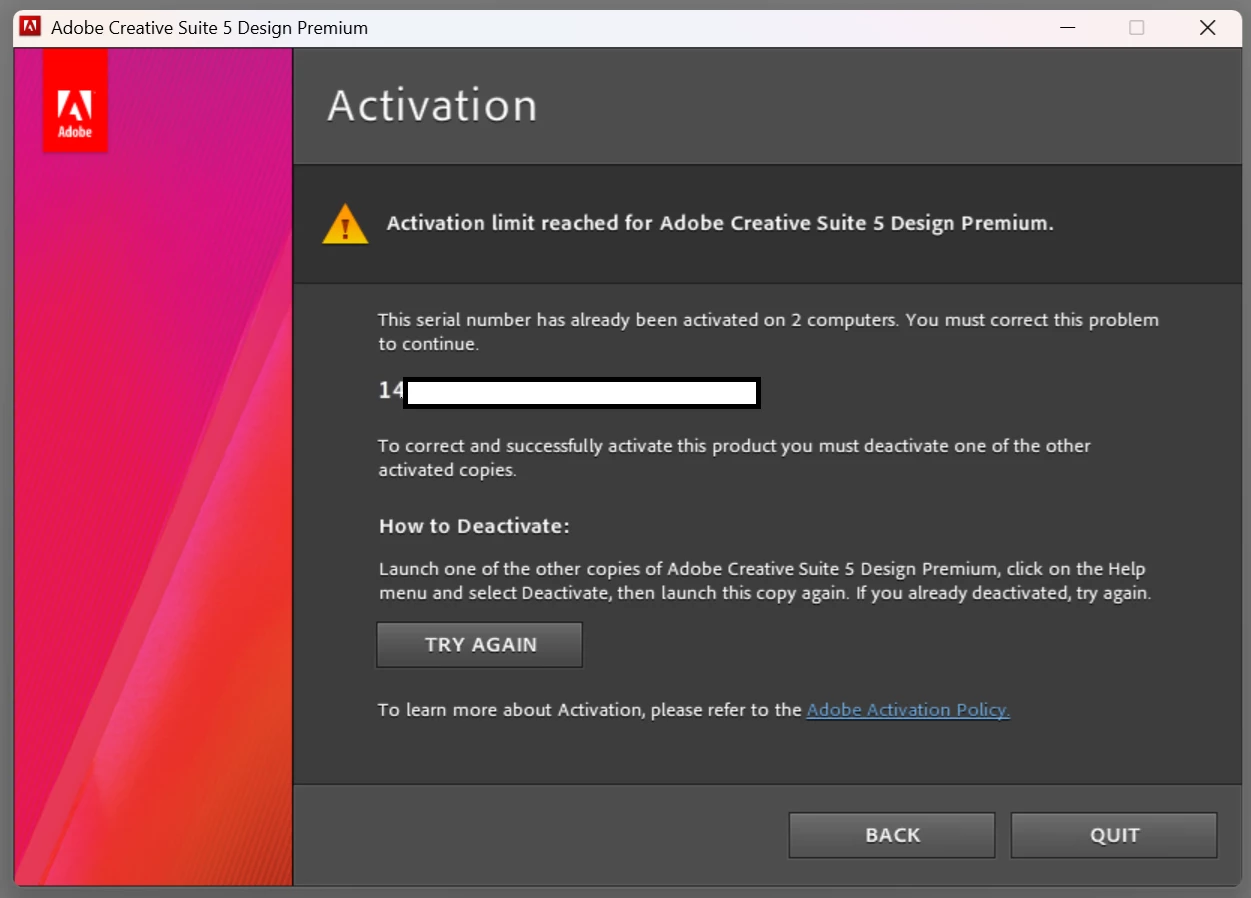1251x898 pixels.
Task: Click the Activation heading
Action: [x=432, y=106]
